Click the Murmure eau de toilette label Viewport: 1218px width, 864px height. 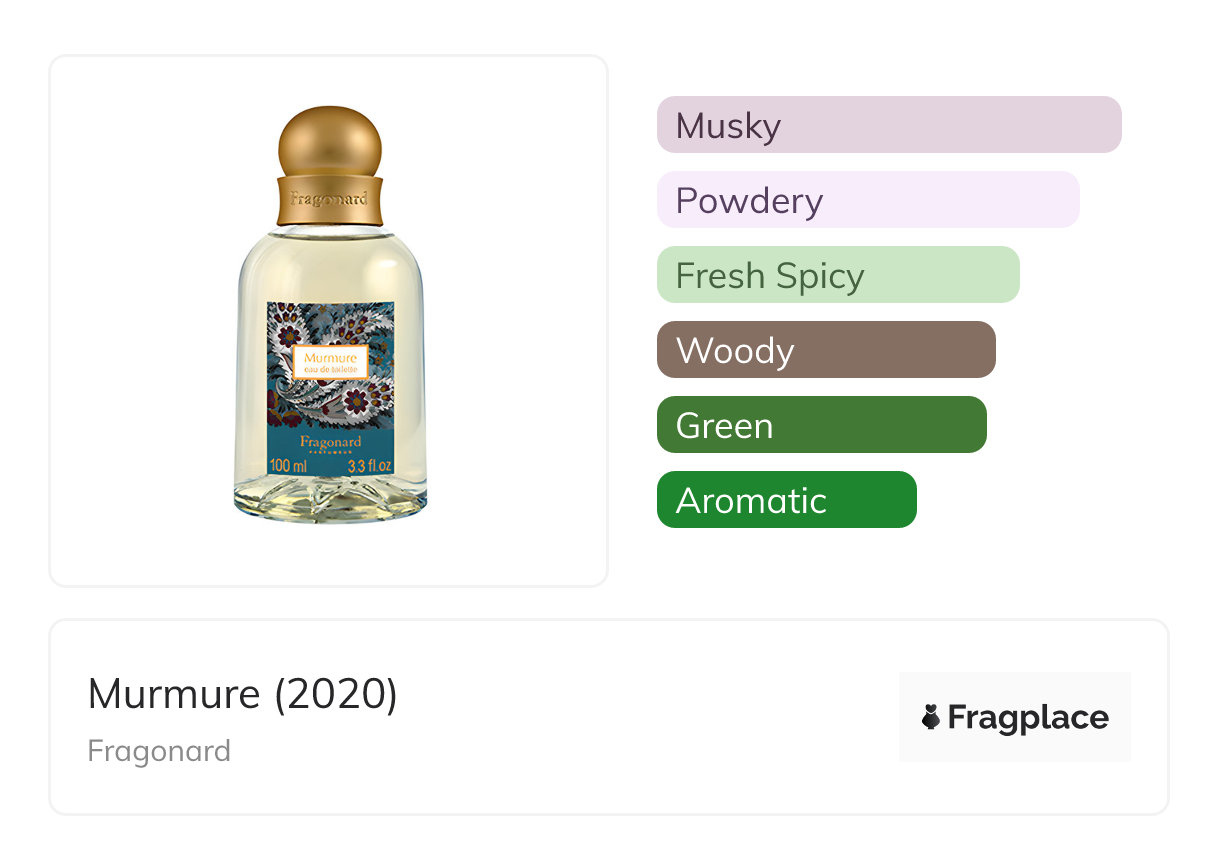pyautogui.click(x=331, y=362)
